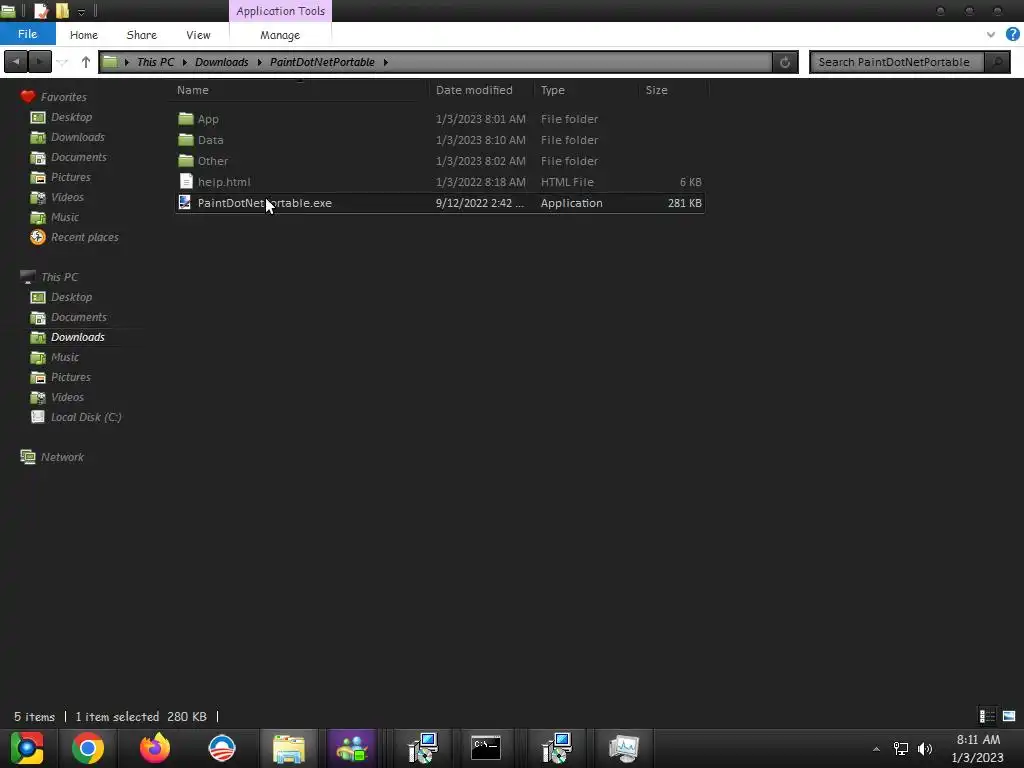Expand the ribbon with the chevron arrow
Screen dimensions: 1024x768
990,35
